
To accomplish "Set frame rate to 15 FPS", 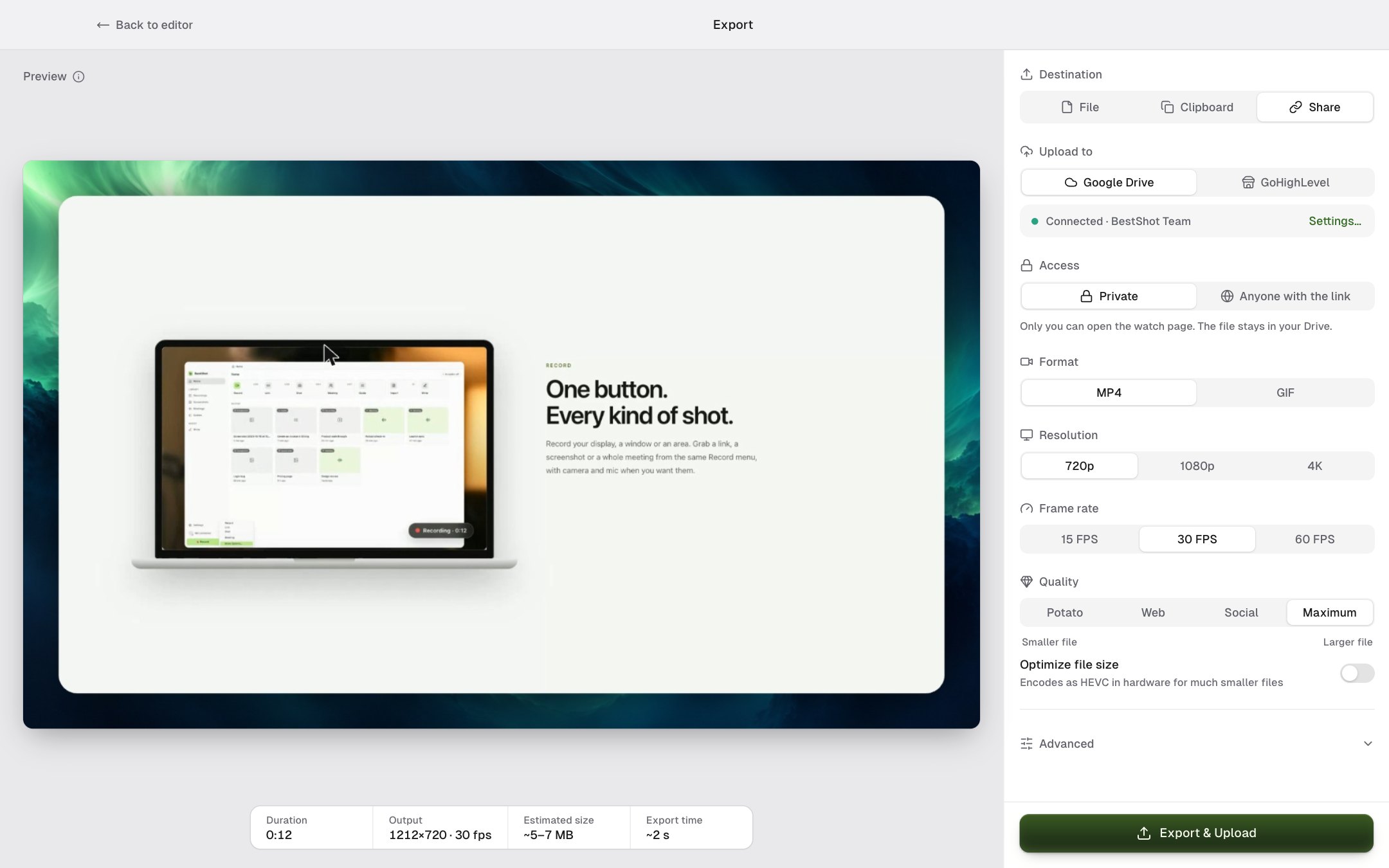I will [x=1079, y=539].
